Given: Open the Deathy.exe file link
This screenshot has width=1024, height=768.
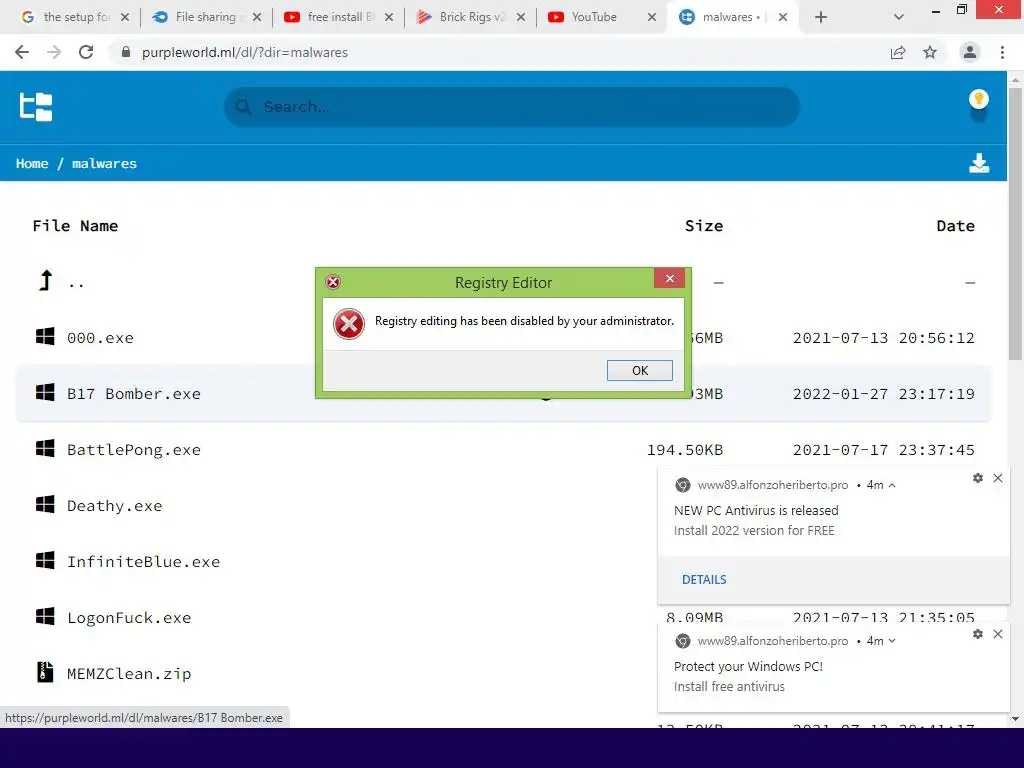Looking at the screenshot, I should point(114,506).
